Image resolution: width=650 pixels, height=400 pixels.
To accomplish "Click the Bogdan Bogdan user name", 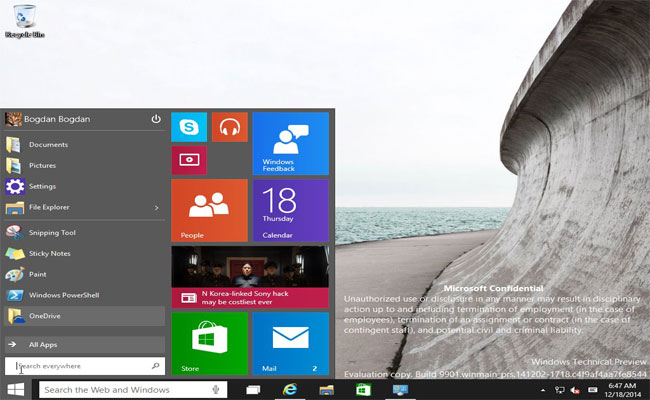I will tap(57, 119).
